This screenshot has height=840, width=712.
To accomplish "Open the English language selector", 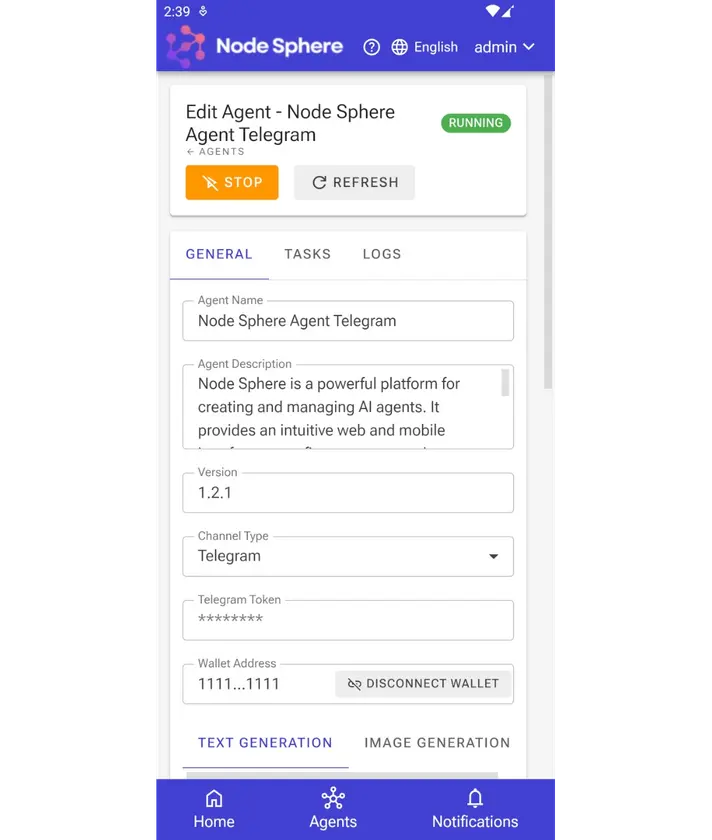I will [436, 47].
